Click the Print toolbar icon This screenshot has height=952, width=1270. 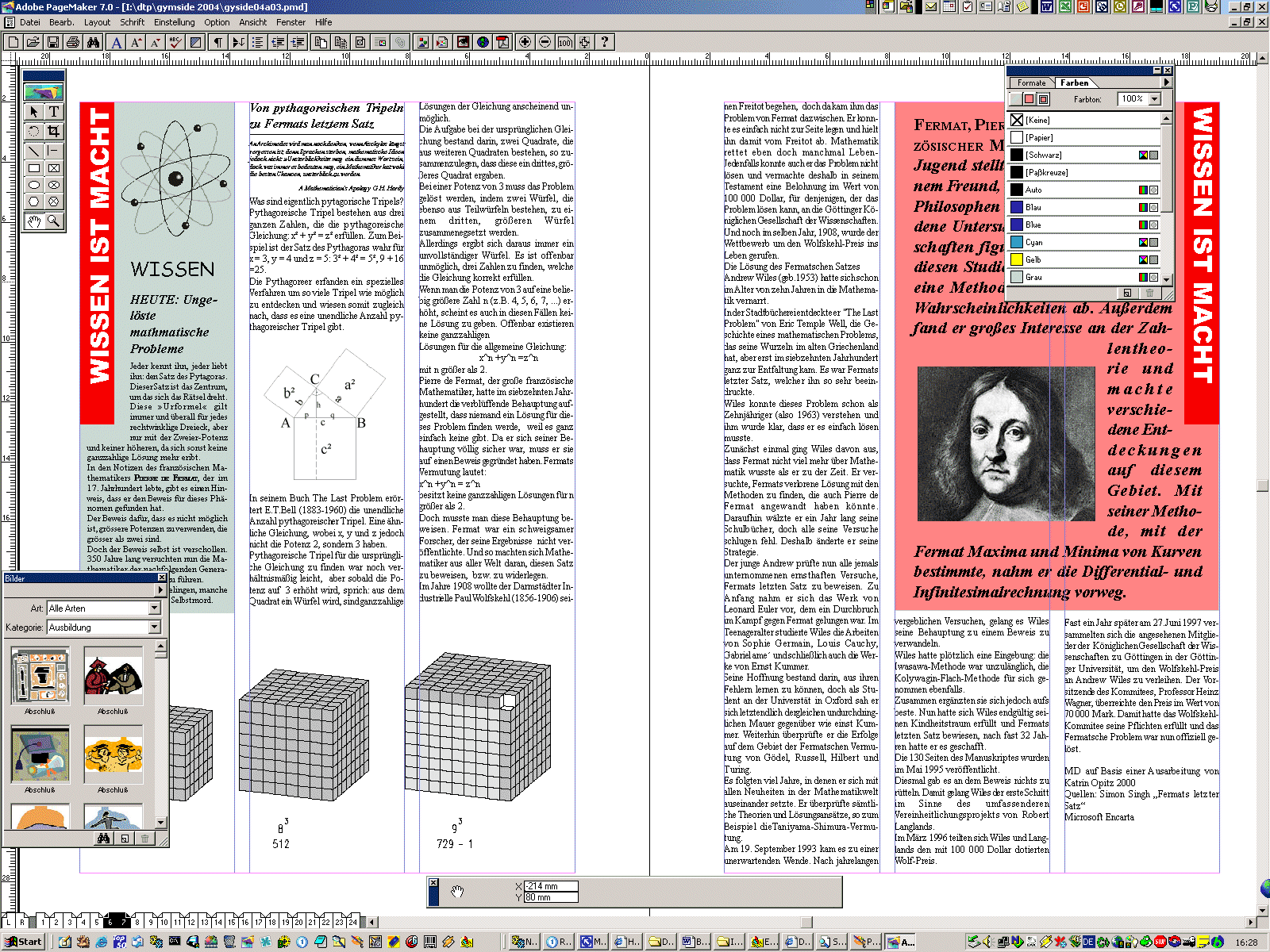pos(73,42)
